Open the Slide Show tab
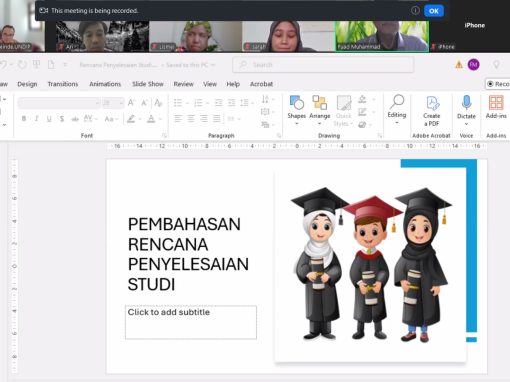The width and height of the screenshot is (510, 382). [148, 84]
